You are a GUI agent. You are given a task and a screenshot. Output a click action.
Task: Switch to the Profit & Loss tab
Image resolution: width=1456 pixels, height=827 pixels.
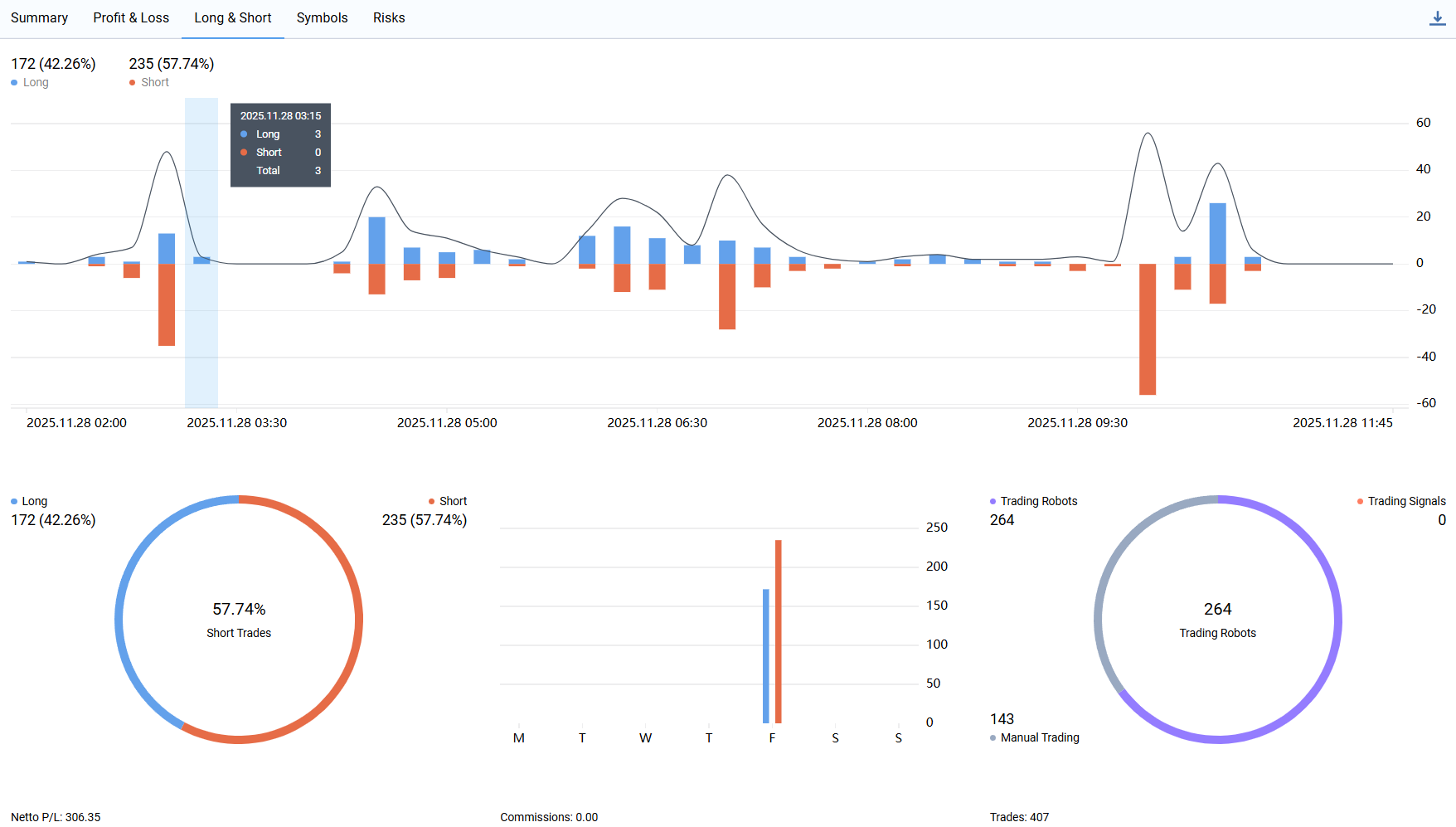coord(131,18)
